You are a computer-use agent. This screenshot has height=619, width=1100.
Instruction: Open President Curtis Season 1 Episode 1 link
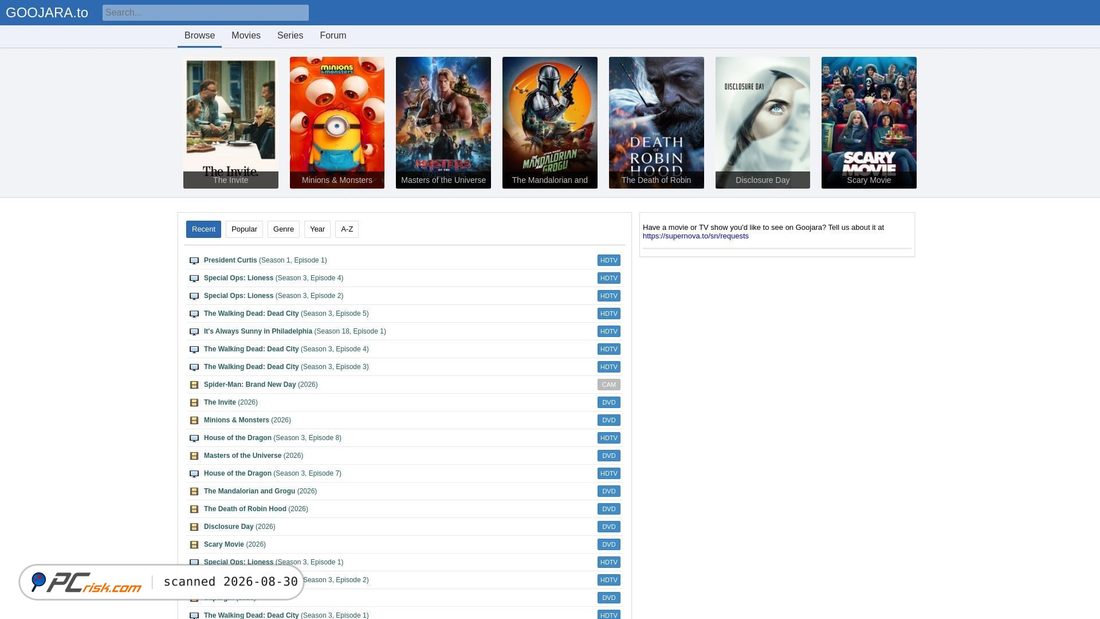tap(265, 260)
